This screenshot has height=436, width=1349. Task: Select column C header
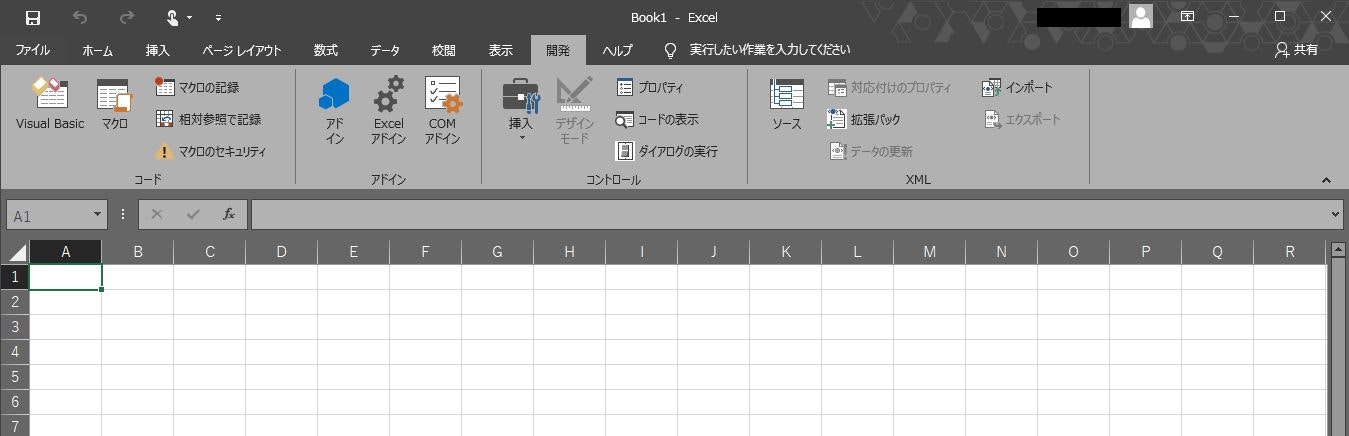tap(210, 252)
